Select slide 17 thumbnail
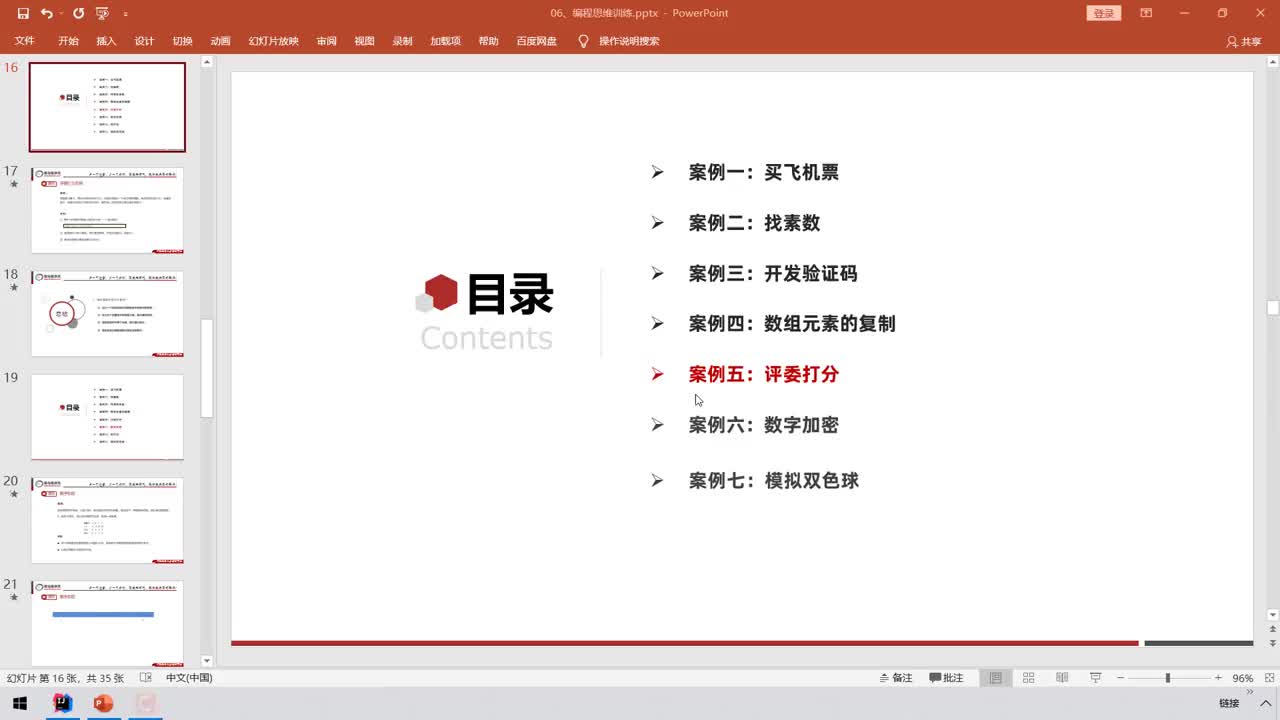This screenshot has width=1280, height=720. click(107, 210)
